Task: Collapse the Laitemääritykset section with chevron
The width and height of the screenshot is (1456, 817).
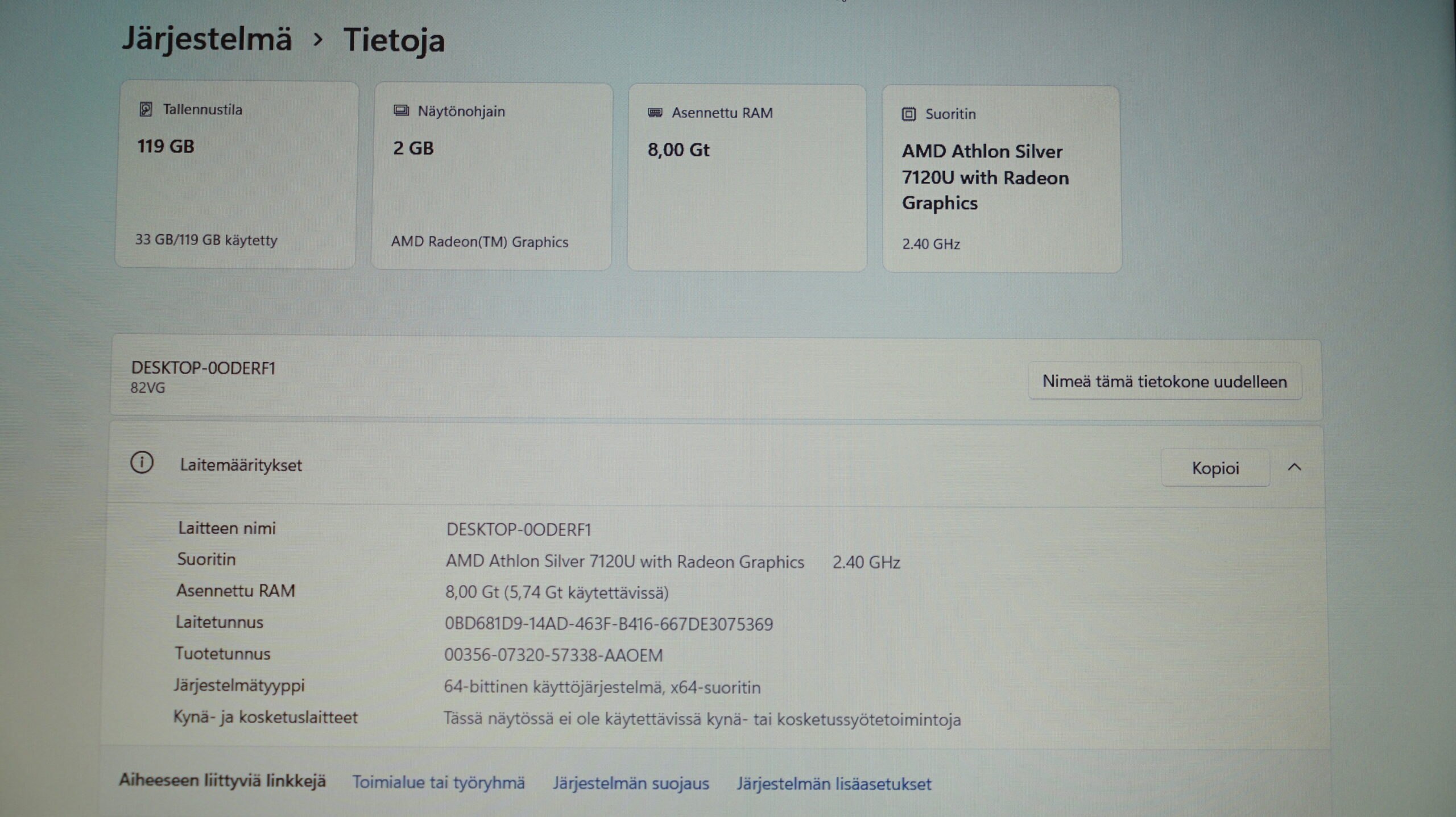Action: (1294, 467)
